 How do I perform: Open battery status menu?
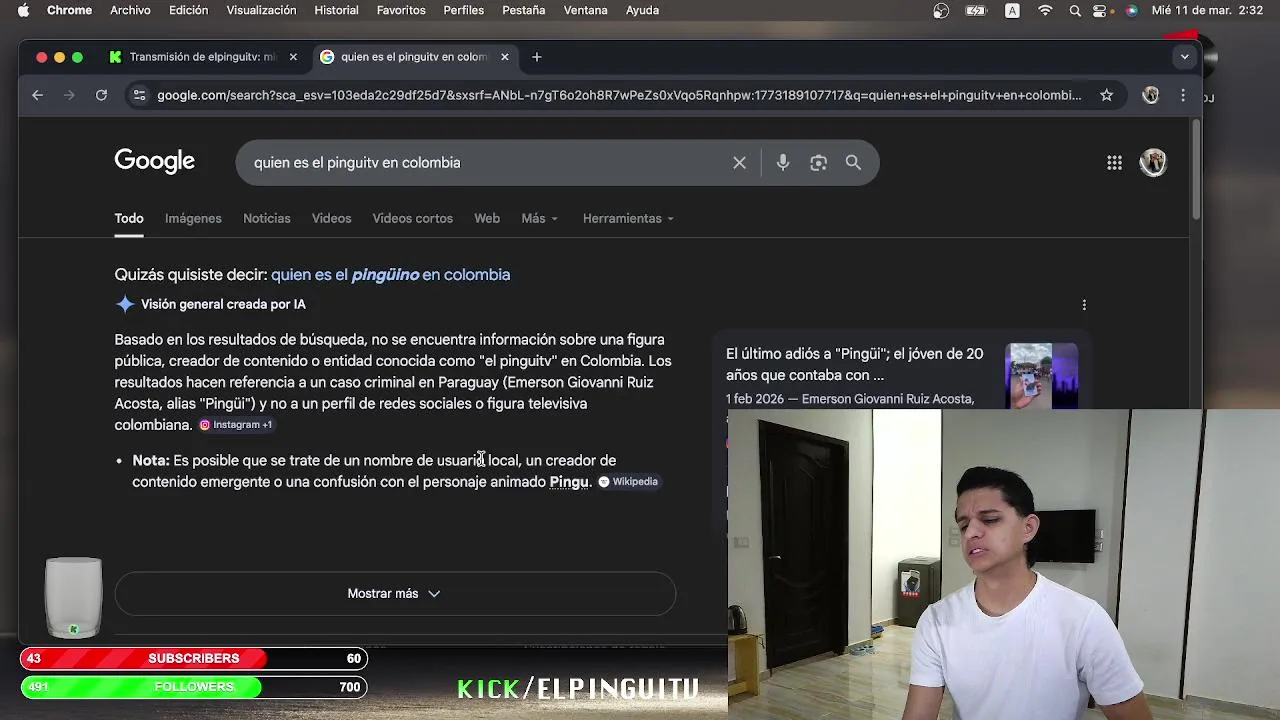(x=976, y=10)
